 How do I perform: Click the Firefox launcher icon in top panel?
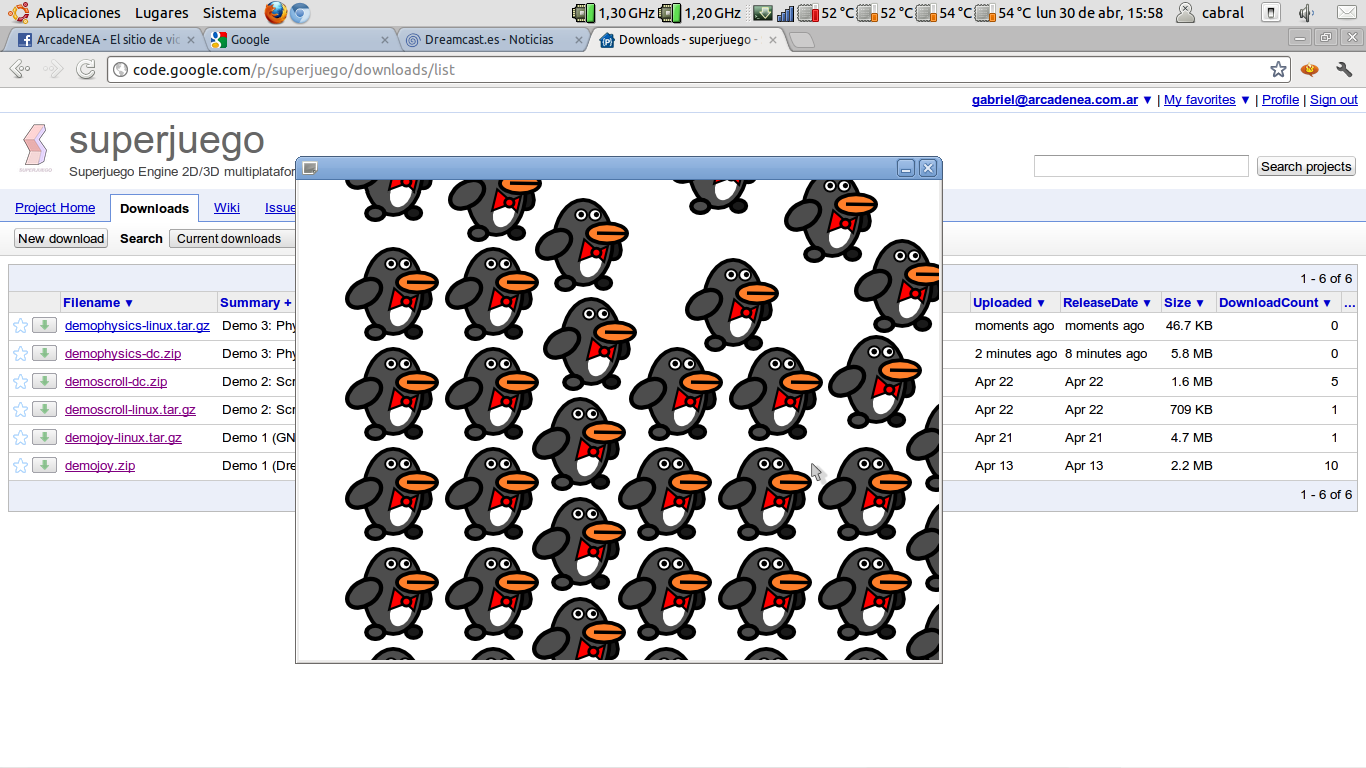(x=276, y=13)
